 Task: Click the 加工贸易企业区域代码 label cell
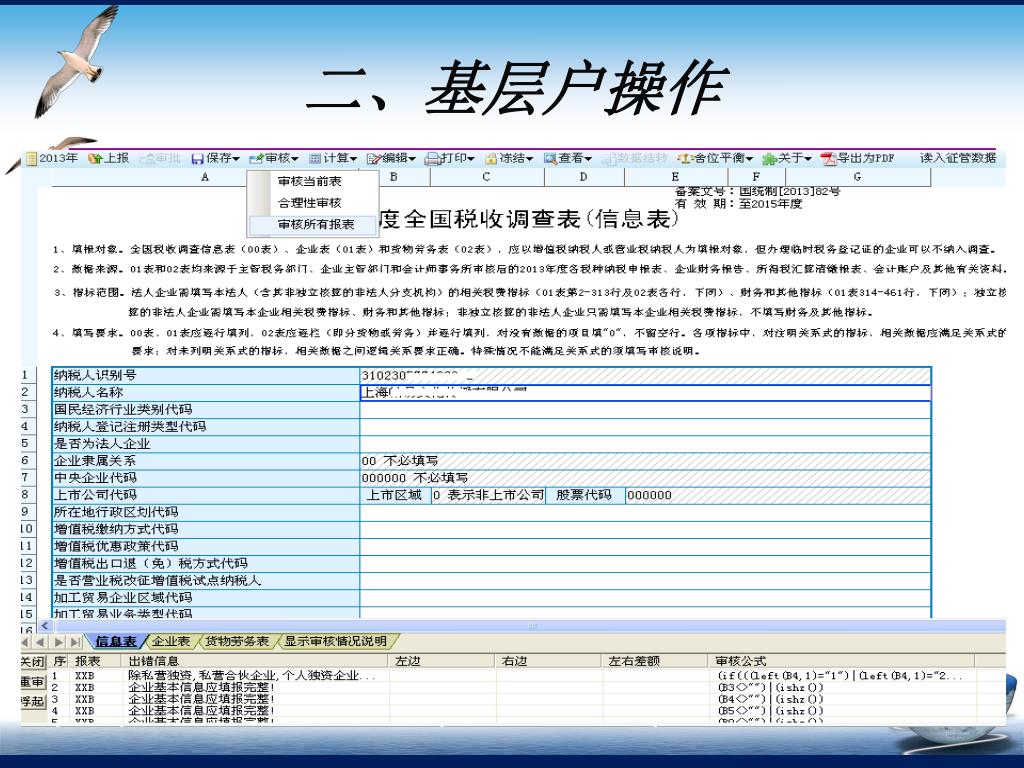pyautogui.click(x=206, y=598)
